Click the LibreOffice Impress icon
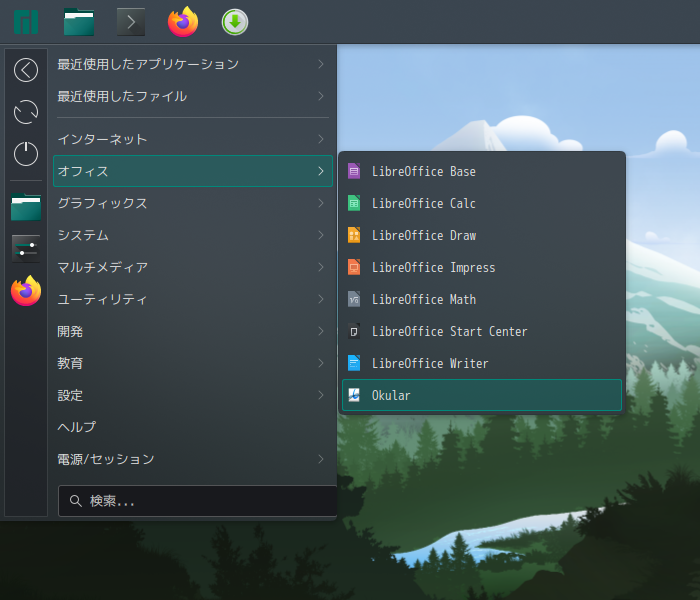Image resolution: width=700 pixels, height=600 pixels. pos(354,267)
